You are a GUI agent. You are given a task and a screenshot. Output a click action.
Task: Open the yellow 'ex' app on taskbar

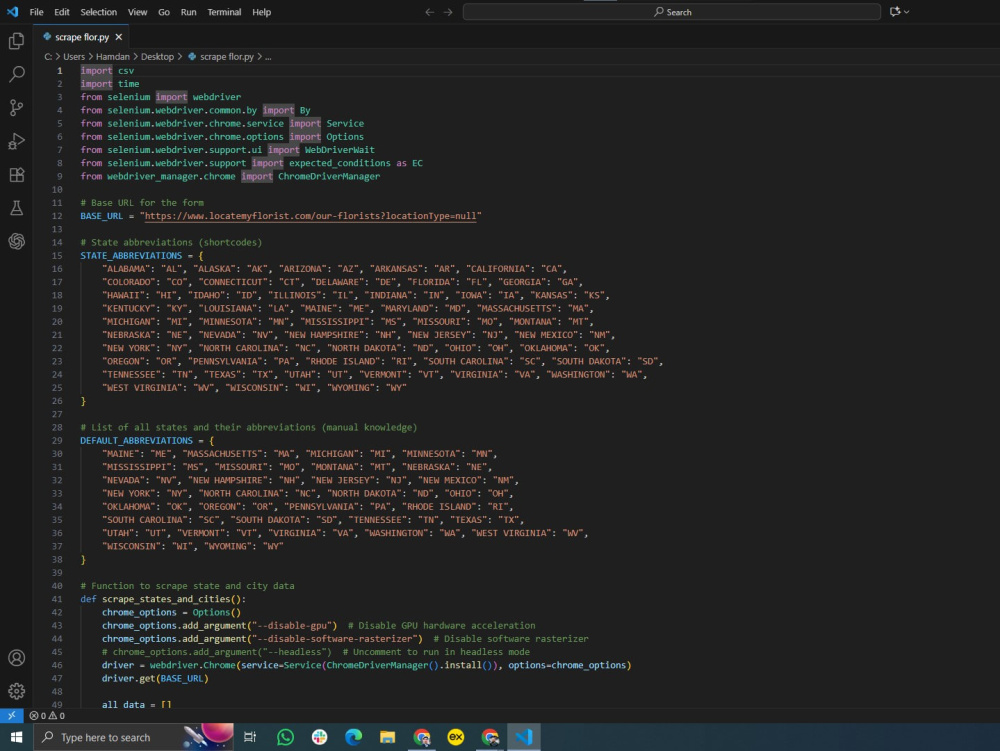[x=455, y=737]
